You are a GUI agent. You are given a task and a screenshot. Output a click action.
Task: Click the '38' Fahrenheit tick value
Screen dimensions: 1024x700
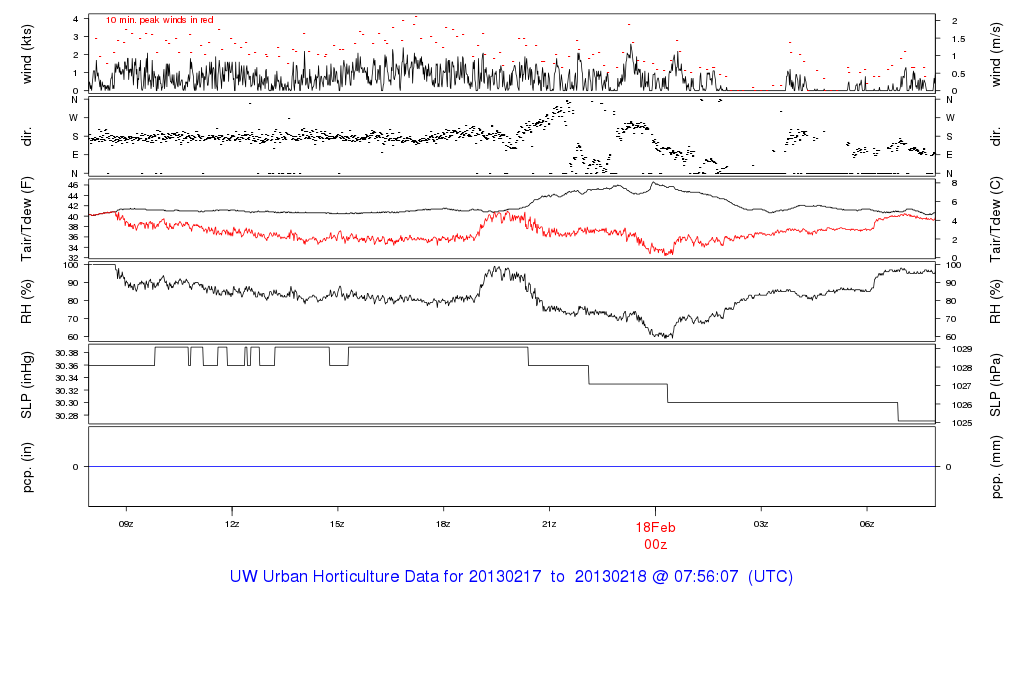pos(73,227)
